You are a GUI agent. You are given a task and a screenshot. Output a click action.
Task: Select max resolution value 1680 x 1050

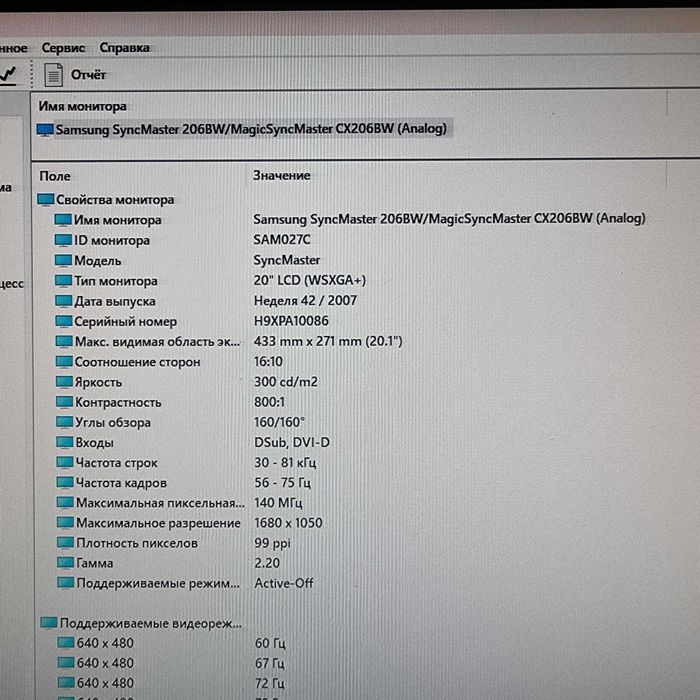[x=288, y=523]
